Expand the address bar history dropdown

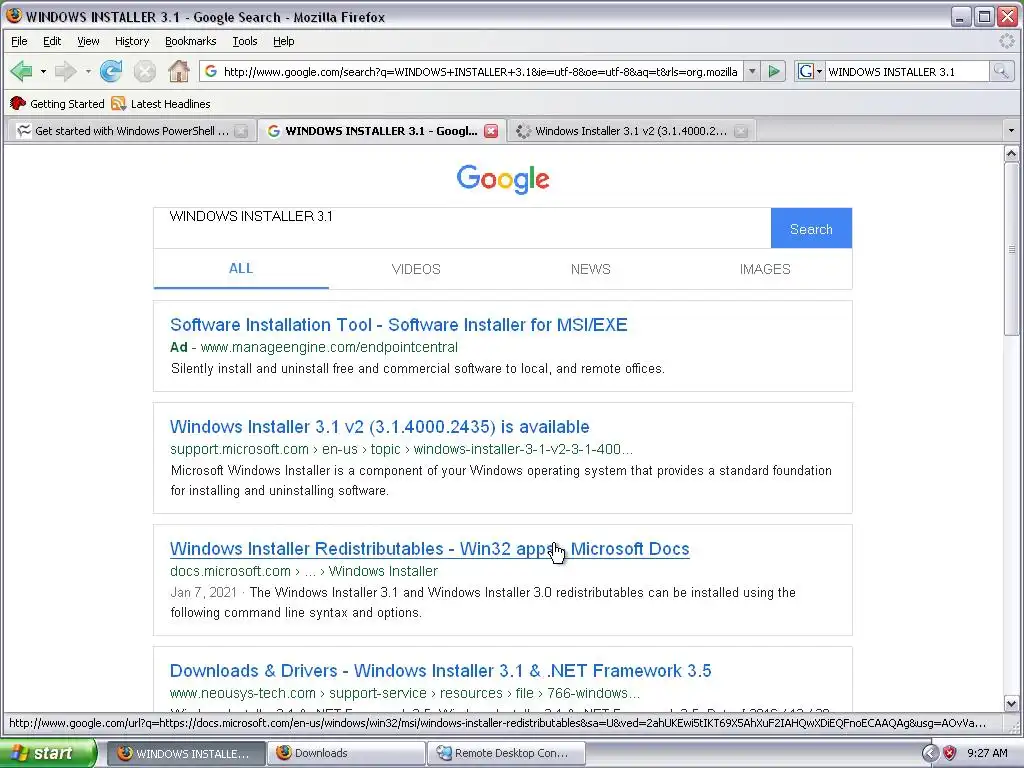click(x=752, y=71)
